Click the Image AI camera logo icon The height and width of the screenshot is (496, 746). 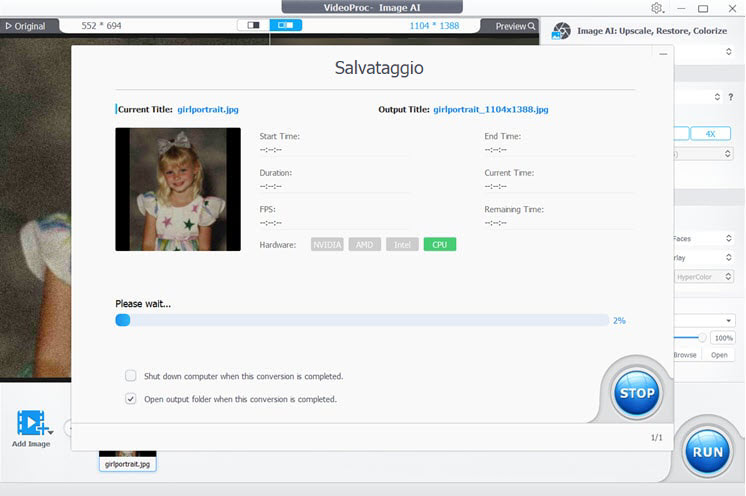pos(561,31)
